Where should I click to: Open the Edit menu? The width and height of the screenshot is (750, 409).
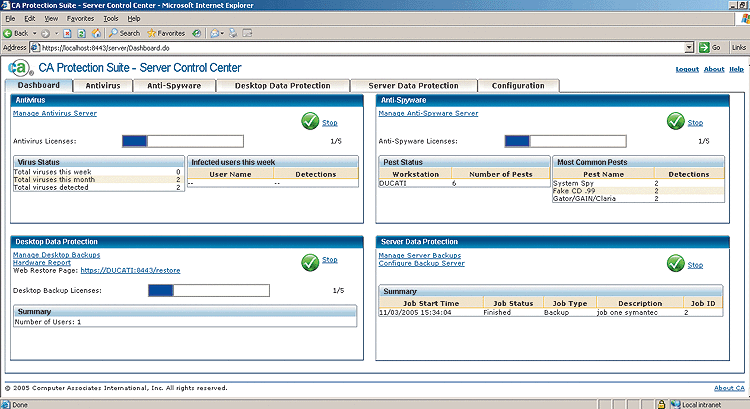(30, 19)
